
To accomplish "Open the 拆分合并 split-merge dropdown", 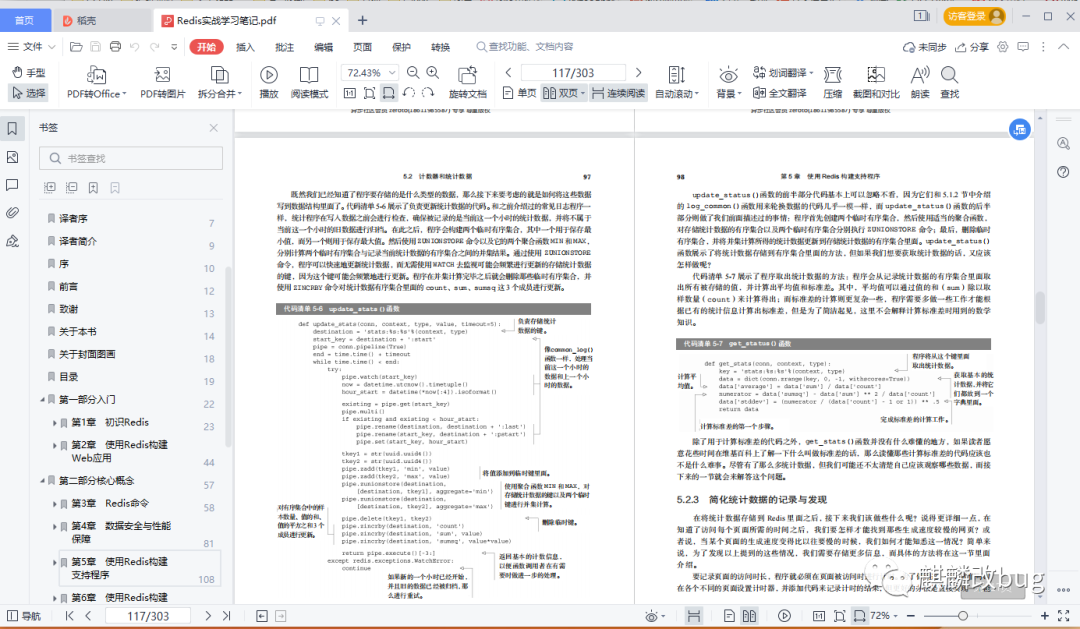I will coord(220,83).
